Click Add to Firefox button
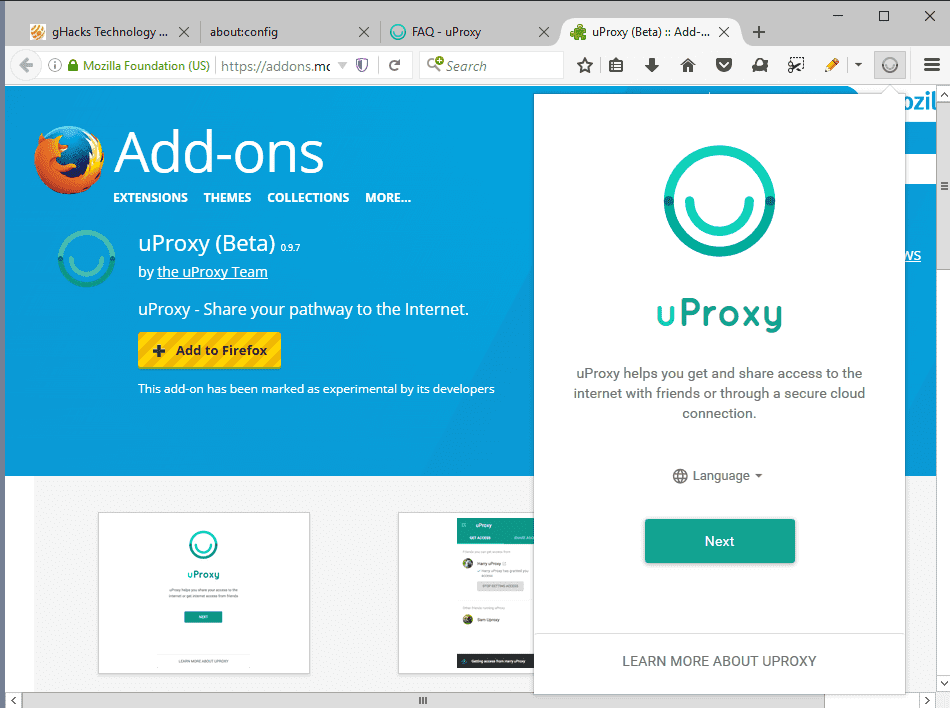The width and height of the screenshot is (950, 708). point(209,350)
